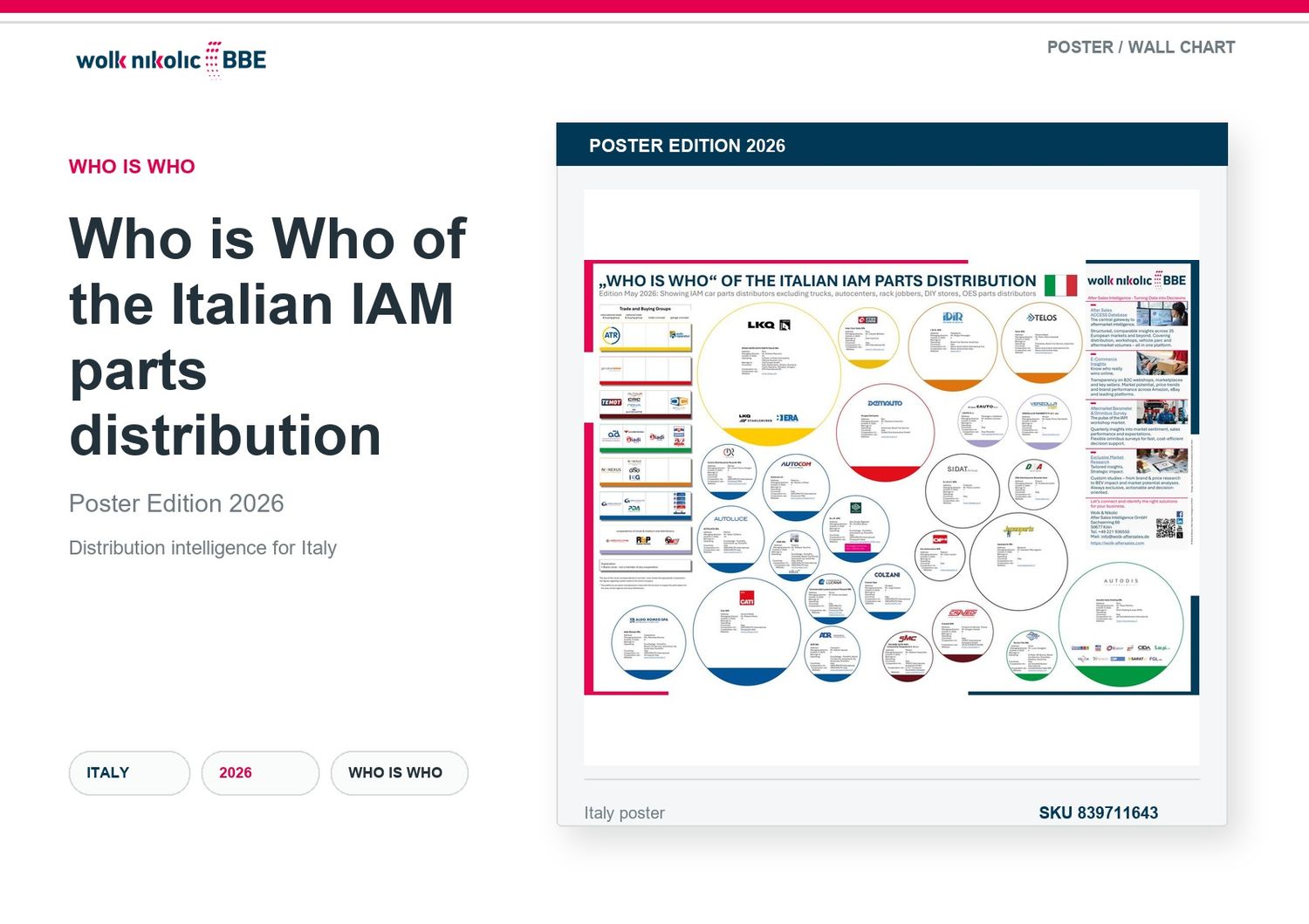
Task: Click the main title 'Who is Who of the Italian IAM parts distribution'
Action: [x=269, y=336]
